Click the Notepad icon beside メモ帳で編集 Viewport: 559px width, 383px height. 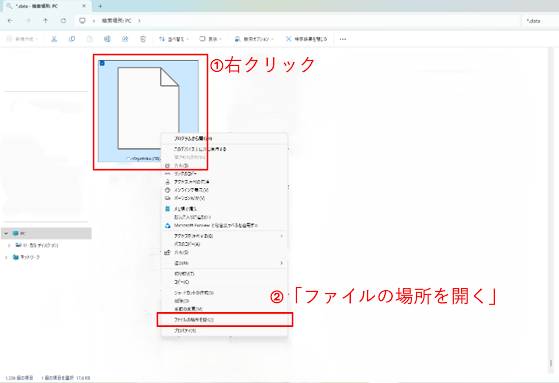168,209
